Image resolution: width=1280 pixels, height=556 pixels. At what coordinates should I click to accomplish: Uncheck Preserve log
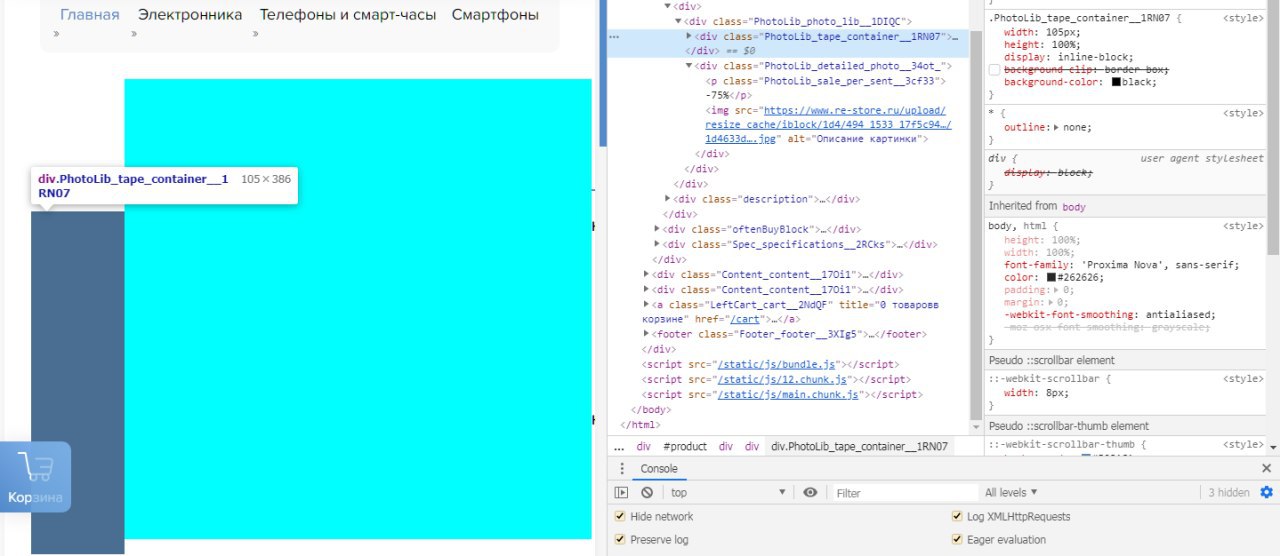tap(620, 539)
